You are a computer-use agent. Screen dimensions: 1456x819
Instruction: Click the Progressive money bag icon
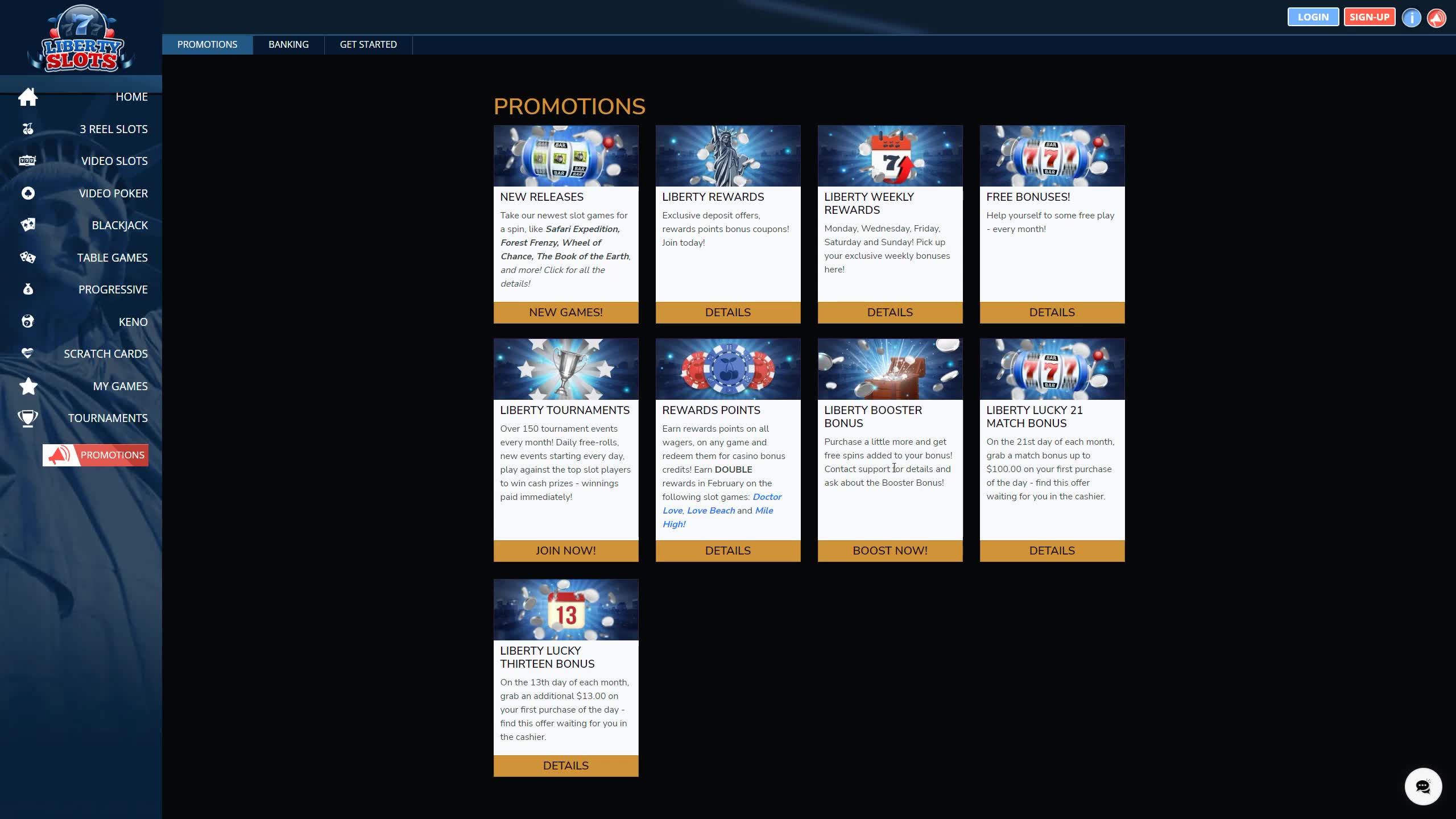[27, 289]
